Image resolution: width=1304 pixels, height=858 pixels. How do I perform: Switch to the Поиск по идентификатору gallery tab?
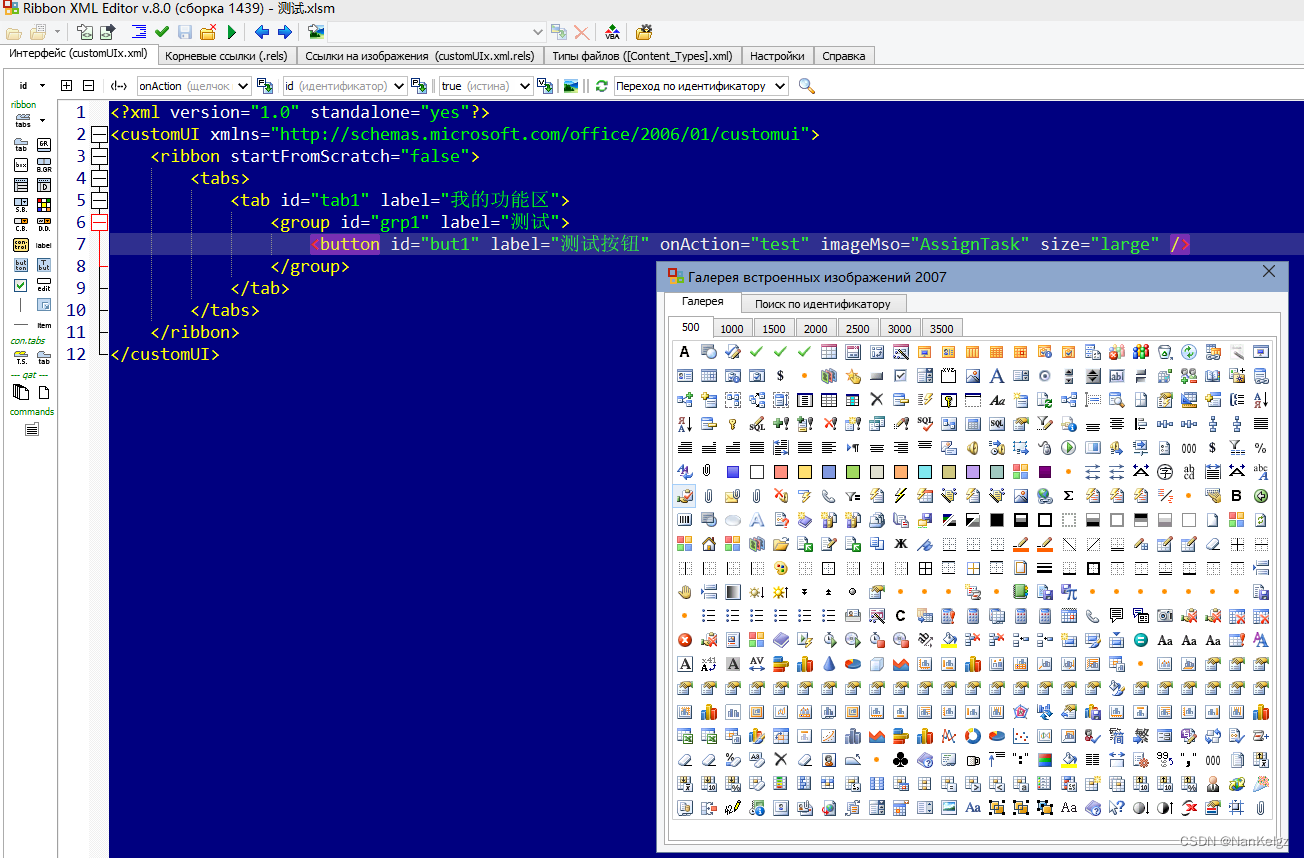tap(823, 303)
